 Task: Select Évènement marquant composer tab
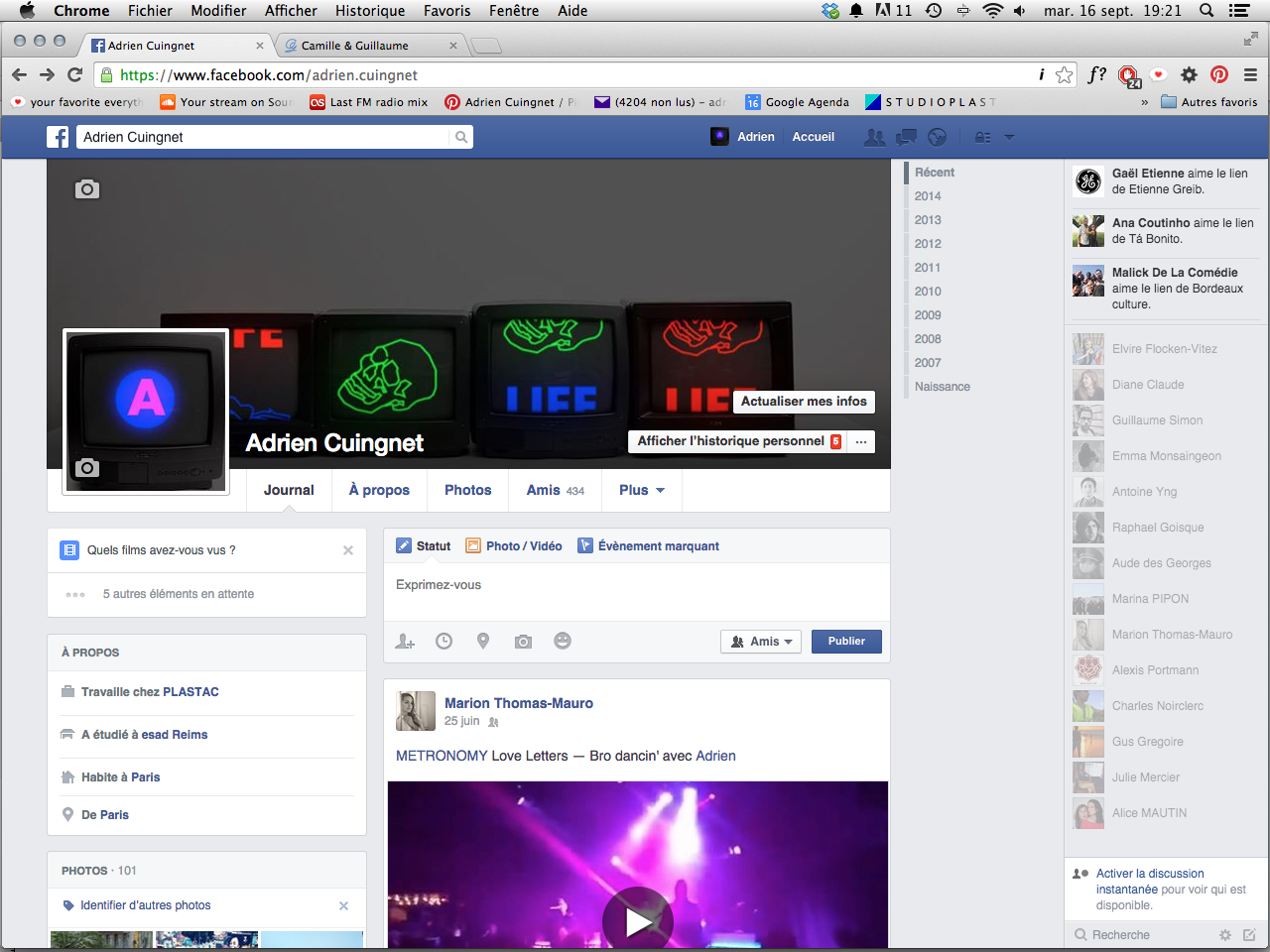click(x=649, y=546)
